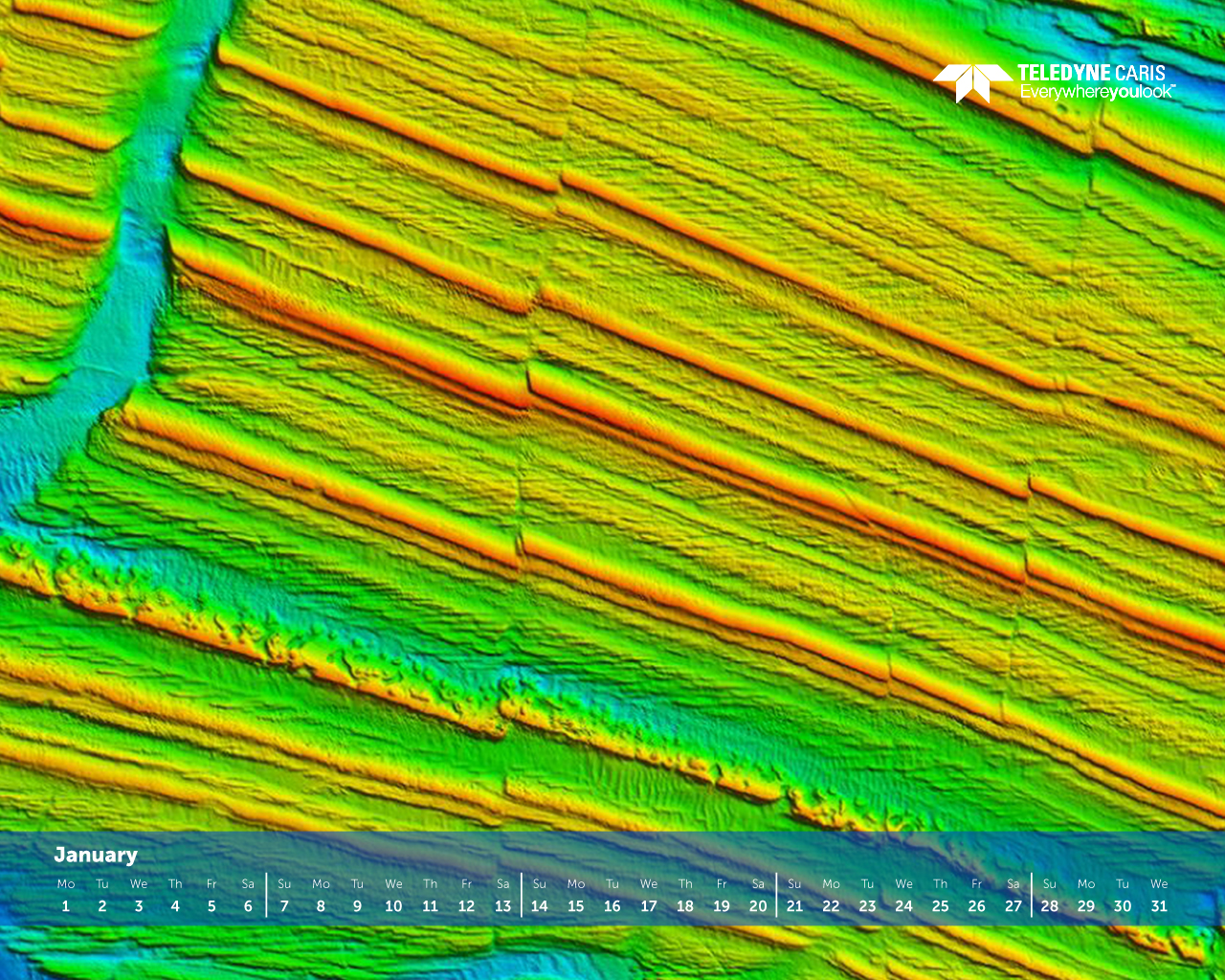The image size is (1225, 980).
Task: Click the 'Fr' label above date 26
Action: tap(977, 883)
